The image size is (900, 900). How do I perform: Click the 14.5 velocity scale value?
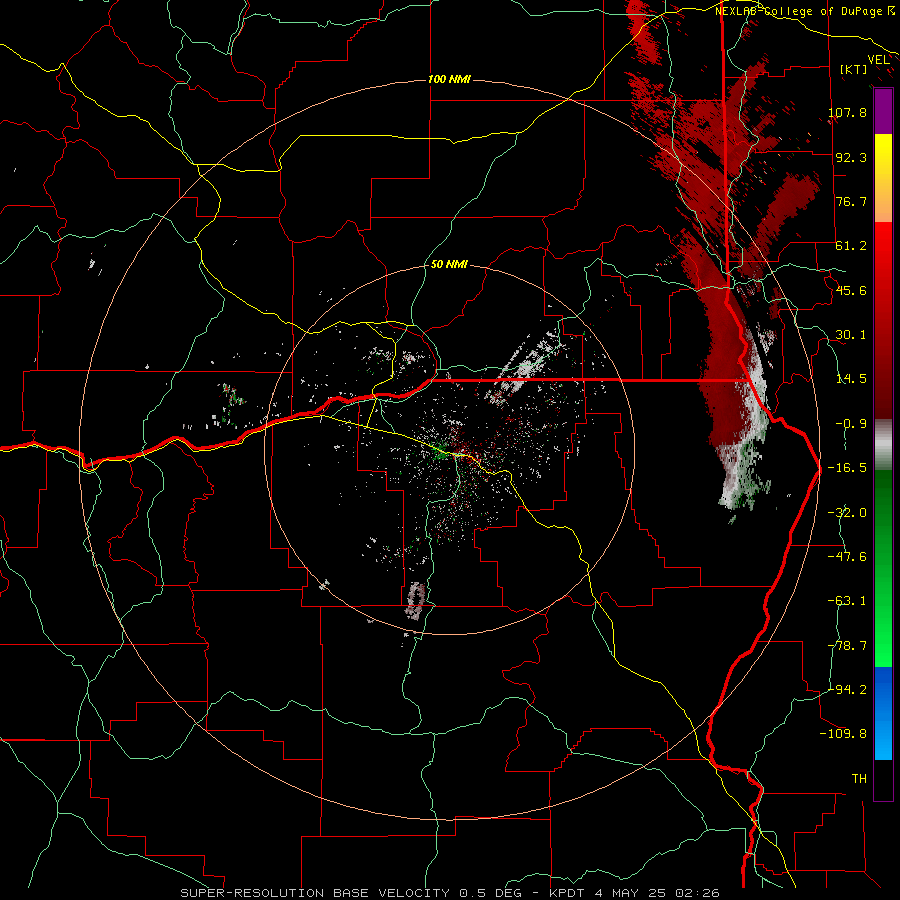coord(851,379)
